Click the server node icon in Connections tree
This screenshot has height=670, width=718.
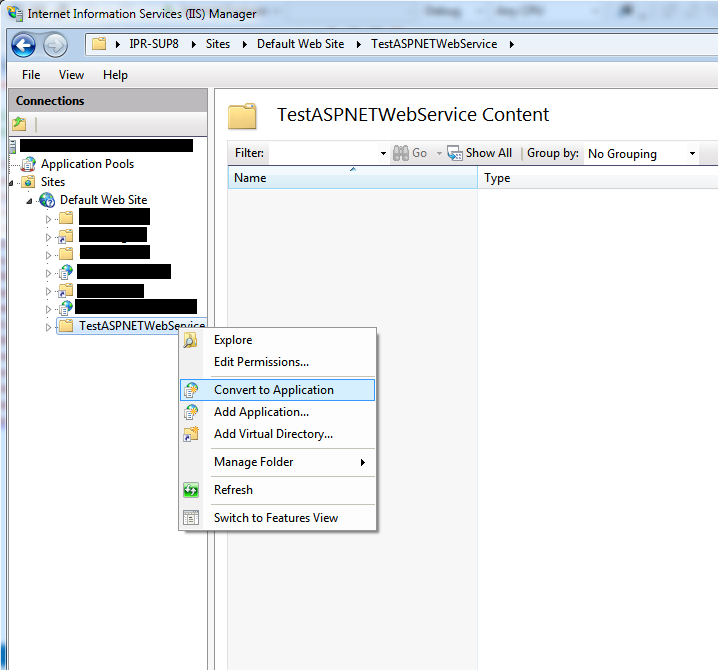coord(13,146)
